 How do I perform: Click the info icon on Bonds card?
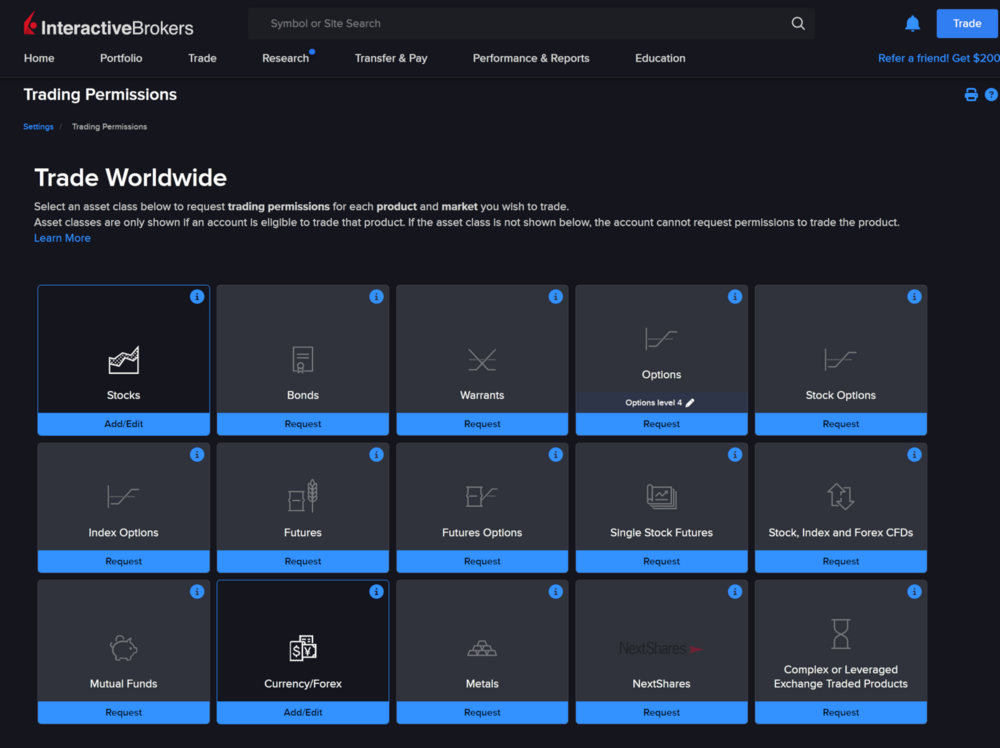376,297
